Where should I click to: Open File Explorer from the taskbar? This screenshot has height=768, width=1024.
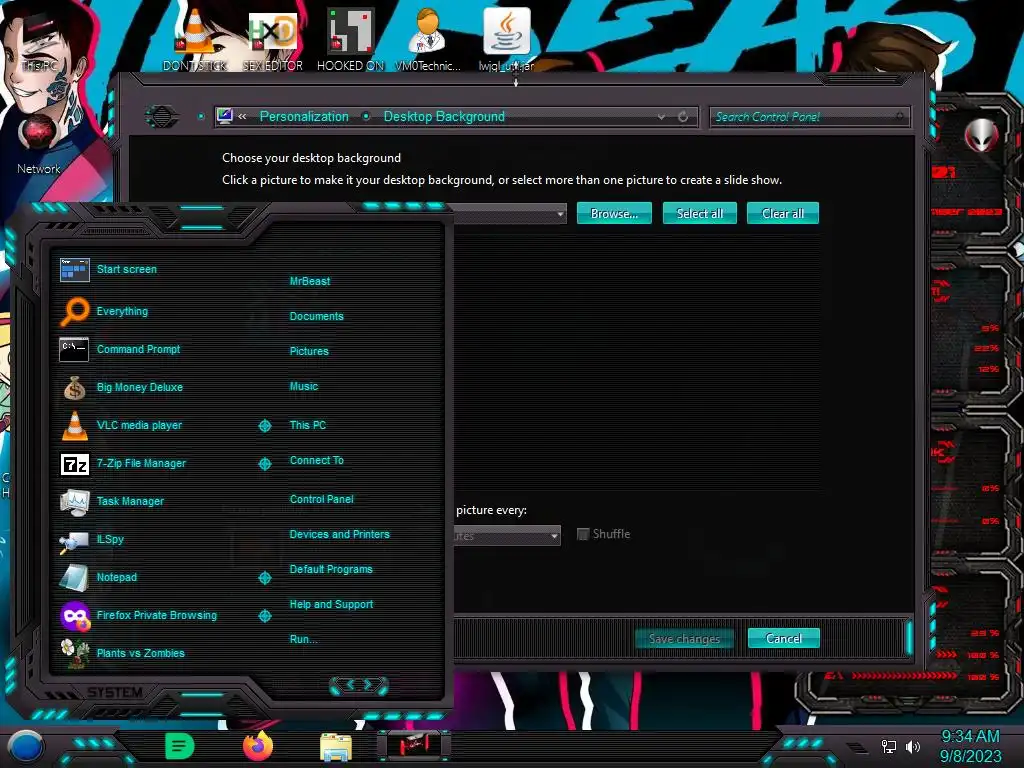pyautogui.click(x=336, y=747)
